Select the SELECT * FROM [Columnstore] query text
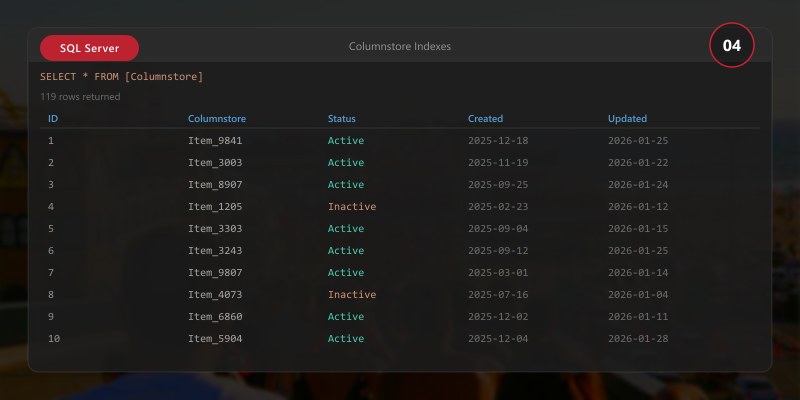Screen dimensions: 800x400 [121, 77]
